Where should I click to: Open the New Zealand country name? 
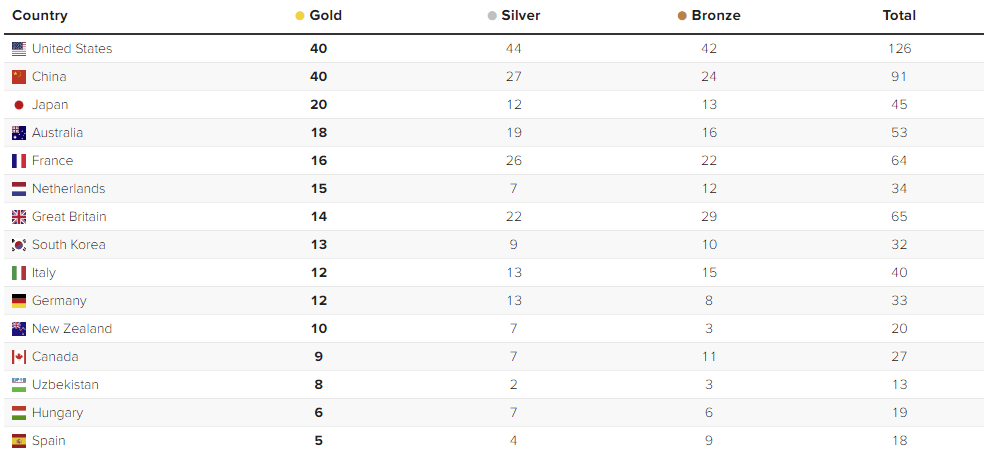click(x=72, y=328)
